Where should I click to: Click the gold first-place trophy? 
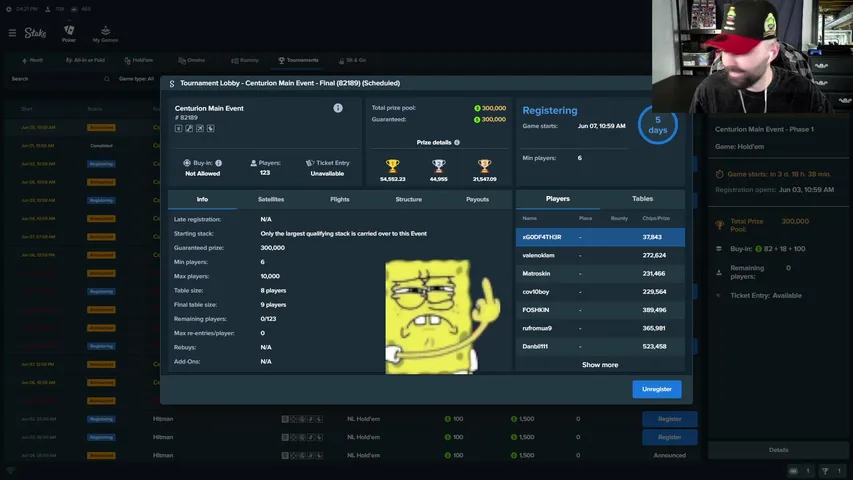pos(392,165)
